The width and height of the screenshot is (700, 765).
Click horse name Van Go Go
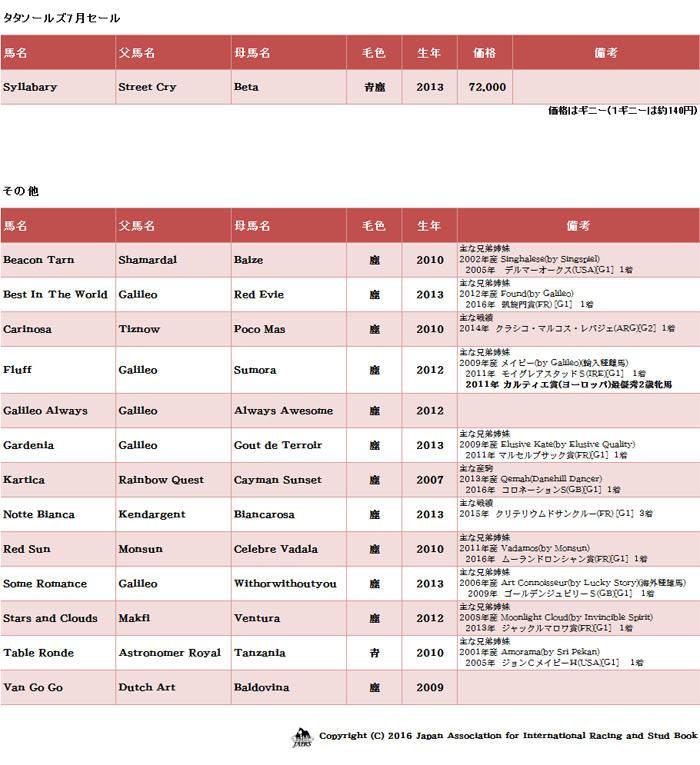point(33,687)
